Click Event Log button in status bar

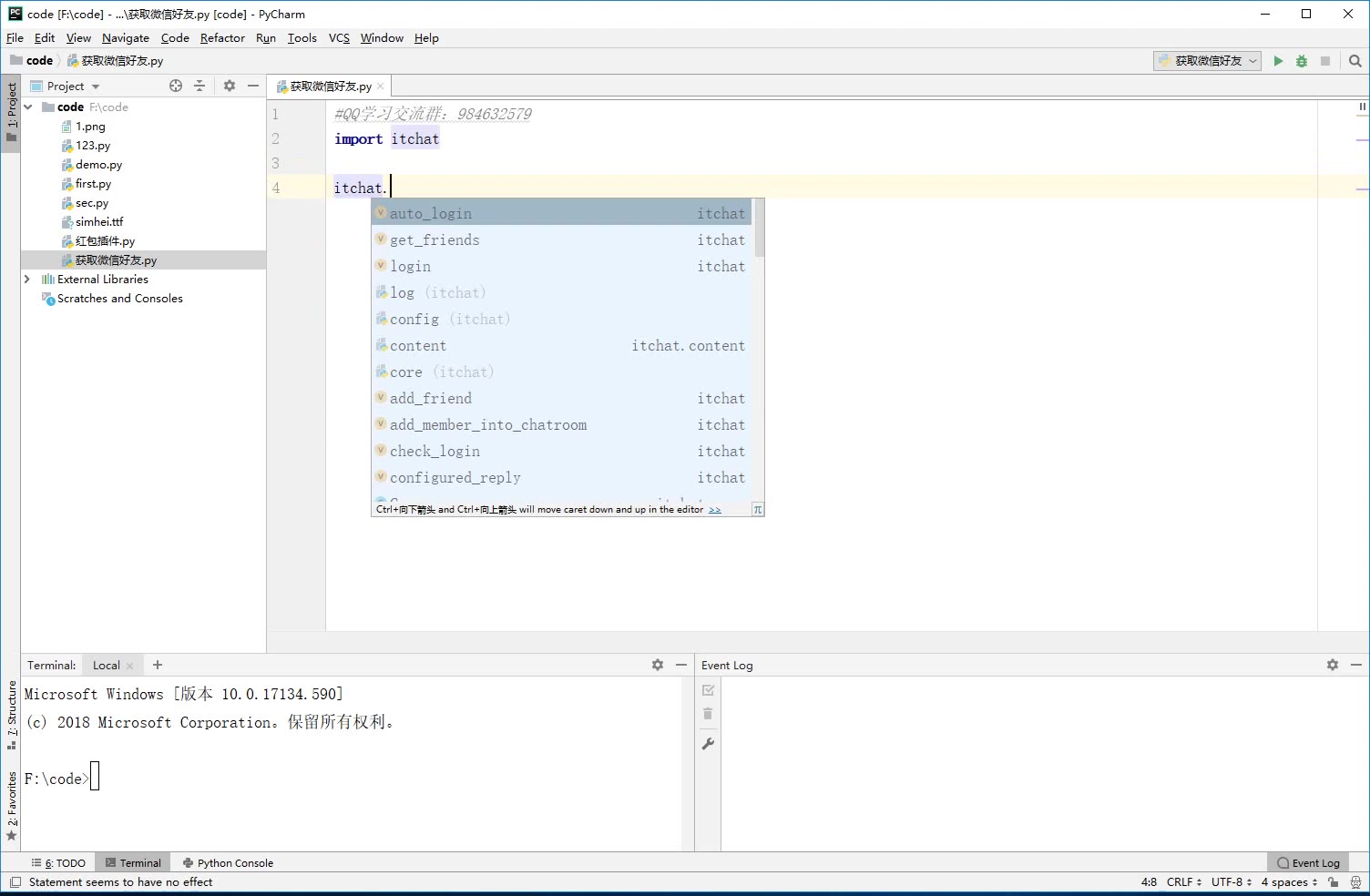click(x=1307, y=863)
